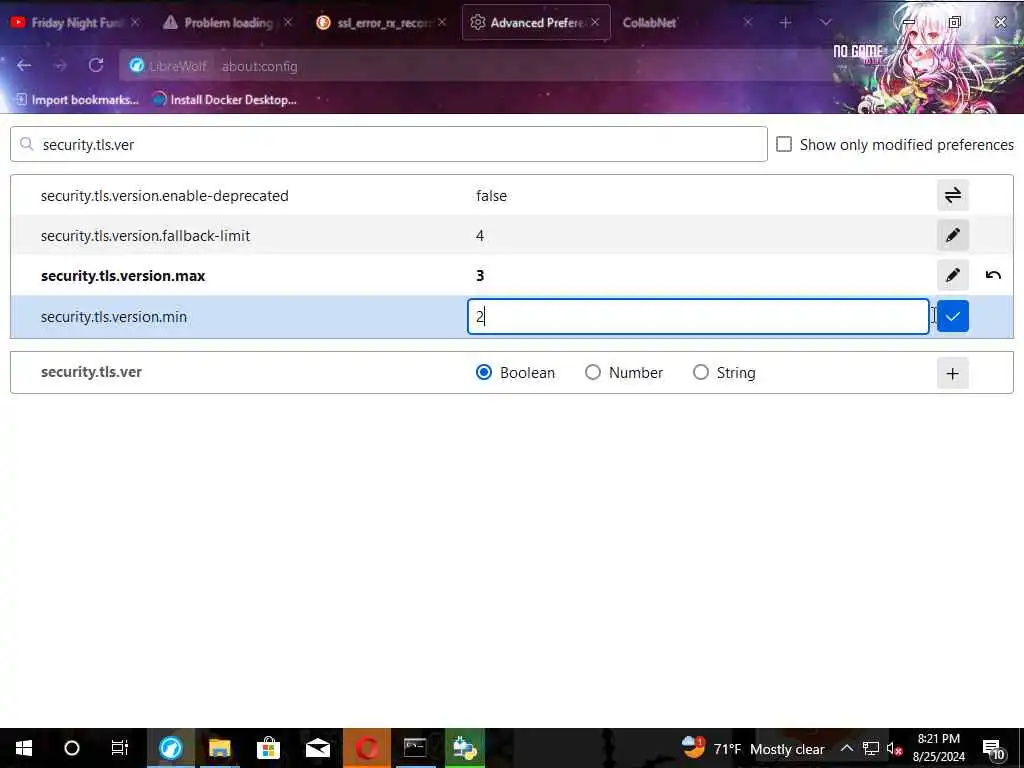
Task: Select the String type radio button
Action: point(701,372)
